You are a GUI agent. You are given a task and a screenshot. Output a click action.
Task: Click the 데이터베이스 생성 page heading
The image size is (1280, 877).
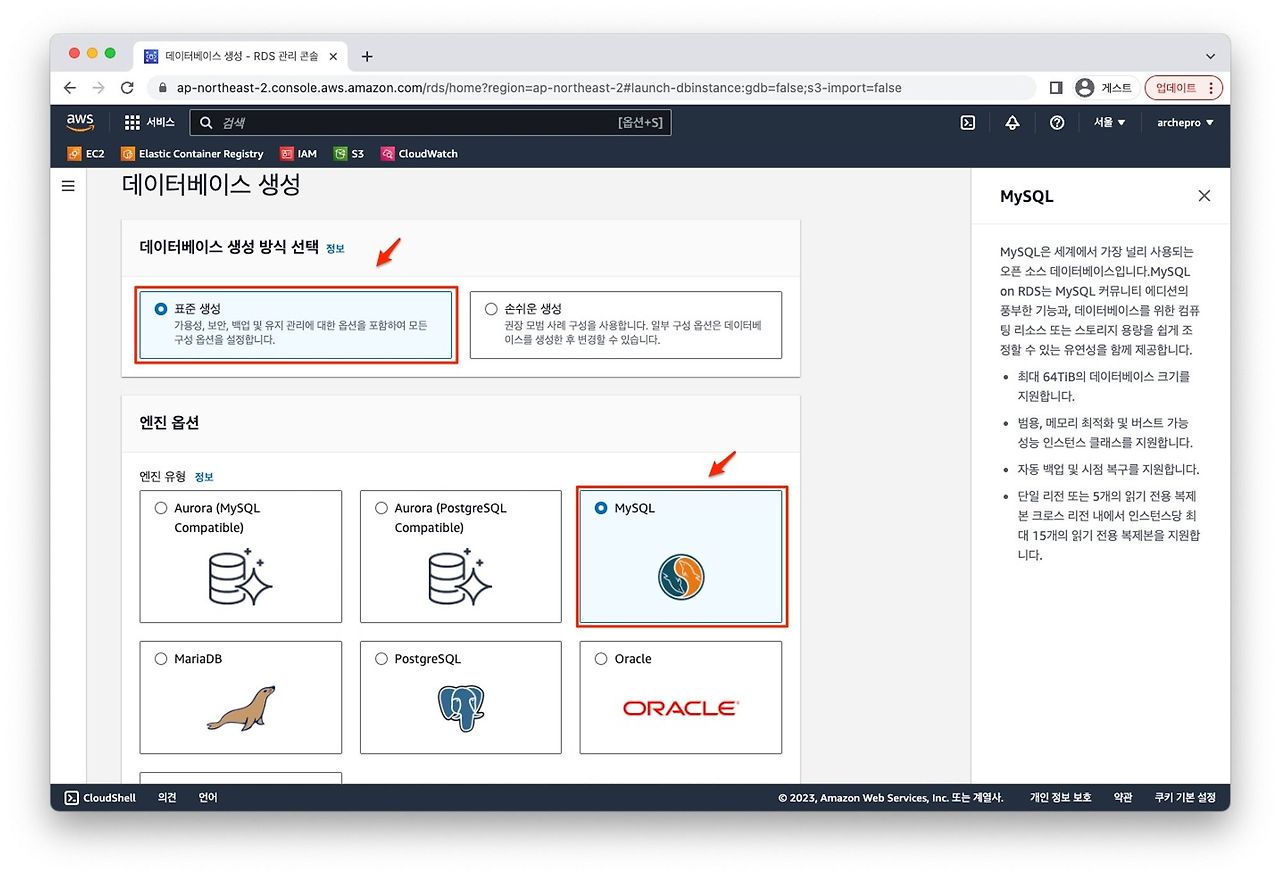[x=211, y=184]
